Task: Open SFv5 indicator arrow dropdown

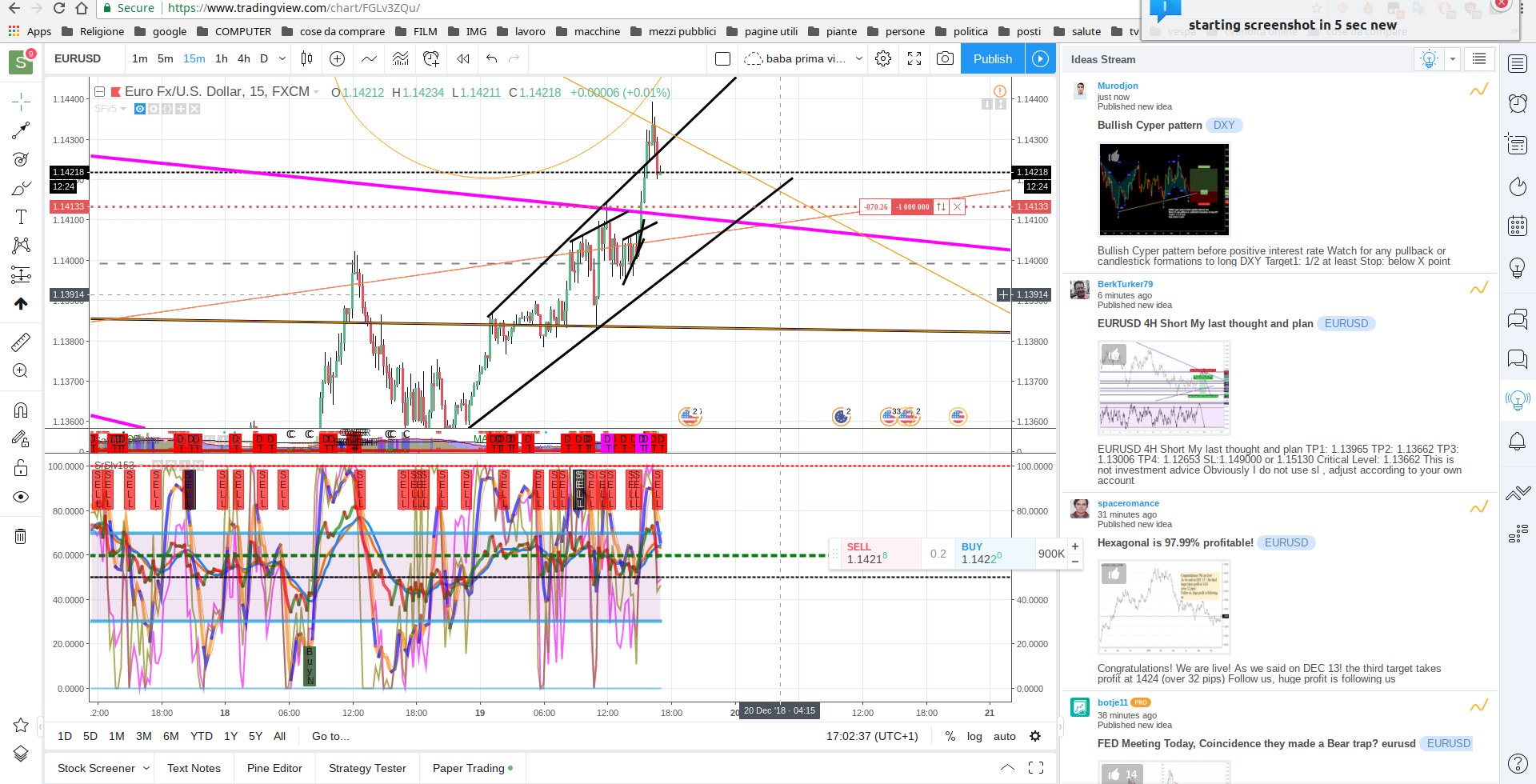Action: [x=123, y=109]
